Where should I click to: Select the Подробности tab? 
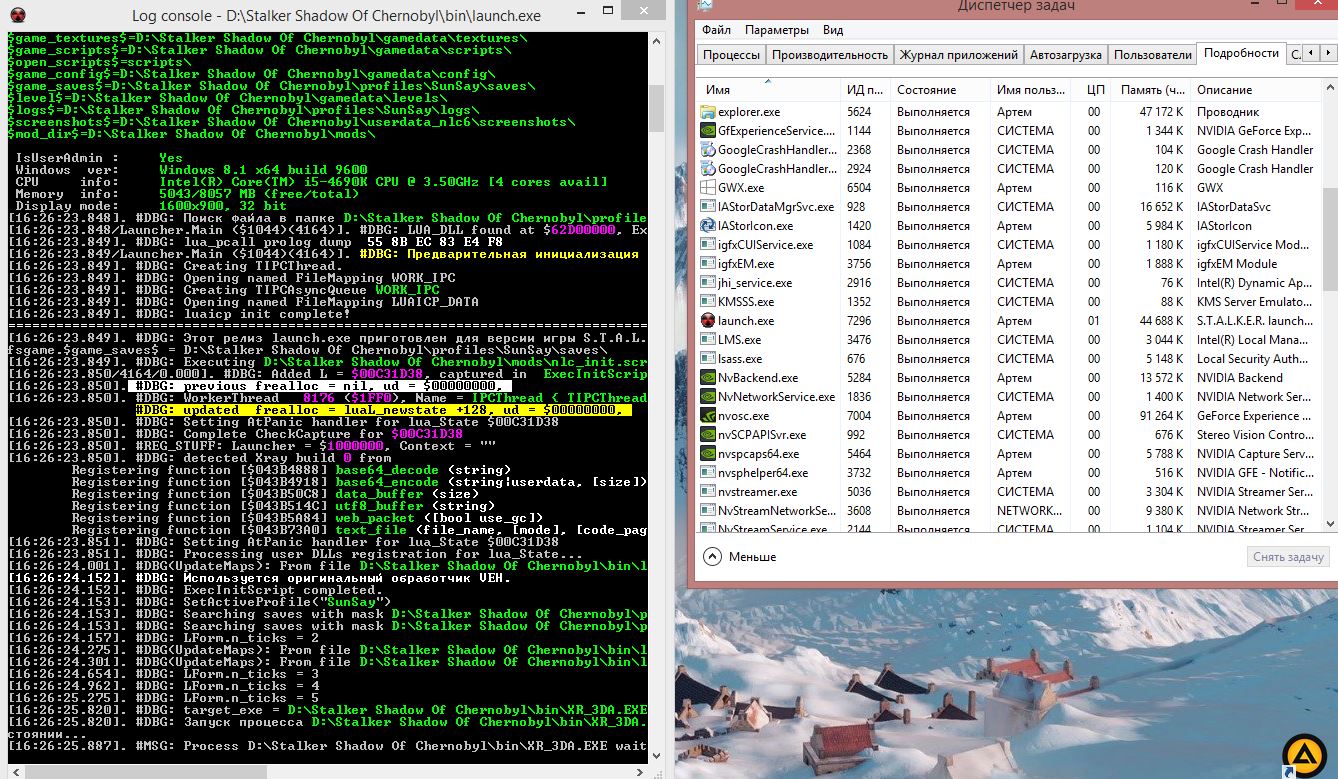[1241, 53]
